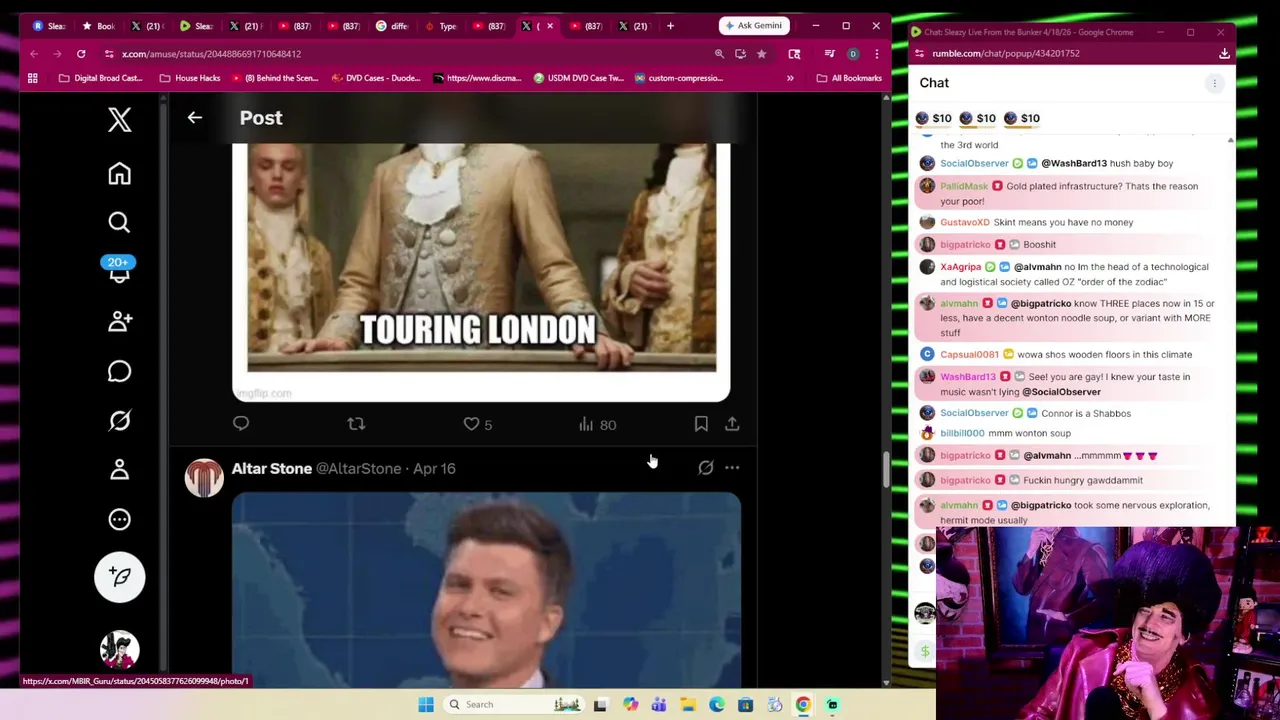Image resolution: width=1280 pixels, height=720 pixels.
Task: Open the custom-compressio bookmark
Action: coord(678,78)
